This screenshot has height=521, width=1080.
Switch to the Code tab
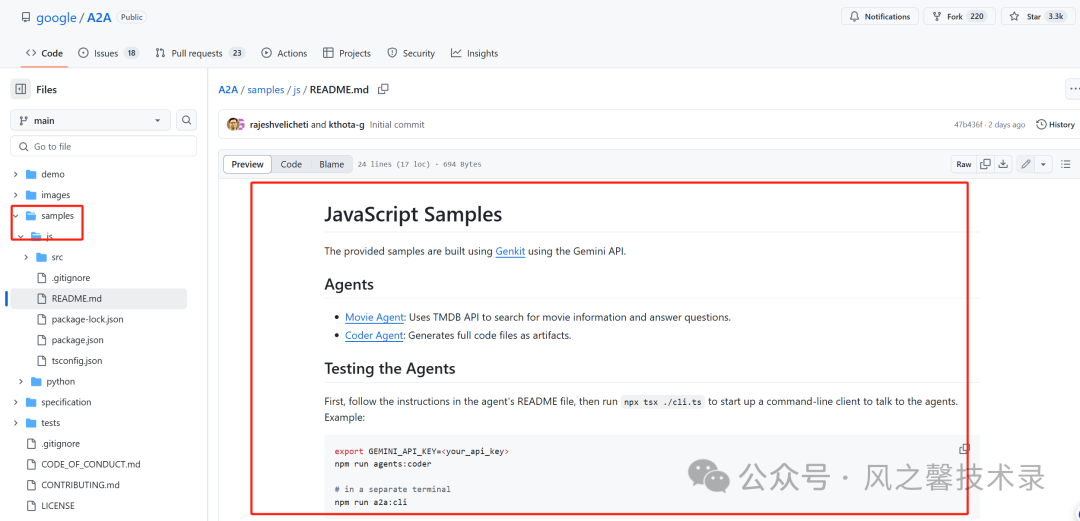tap(44, 53)
